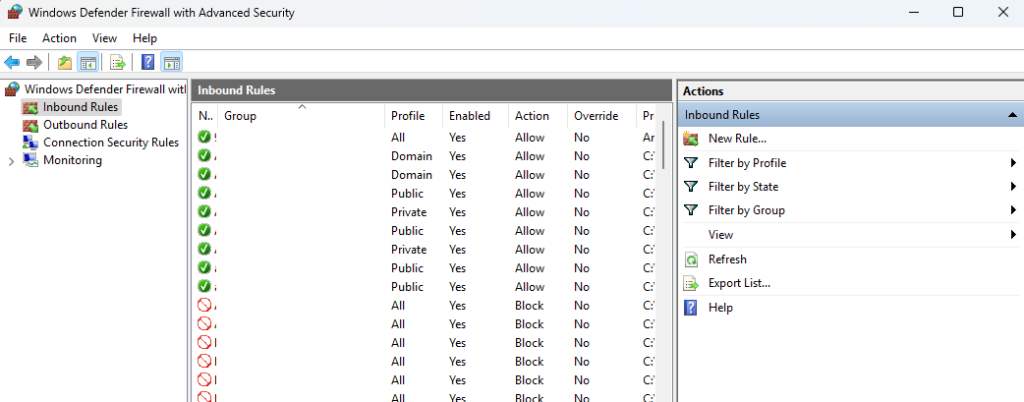Click the firewall app icon in title bar
Image resolution: width=1024 pixels, height=402 pixels.
(15, 12)
